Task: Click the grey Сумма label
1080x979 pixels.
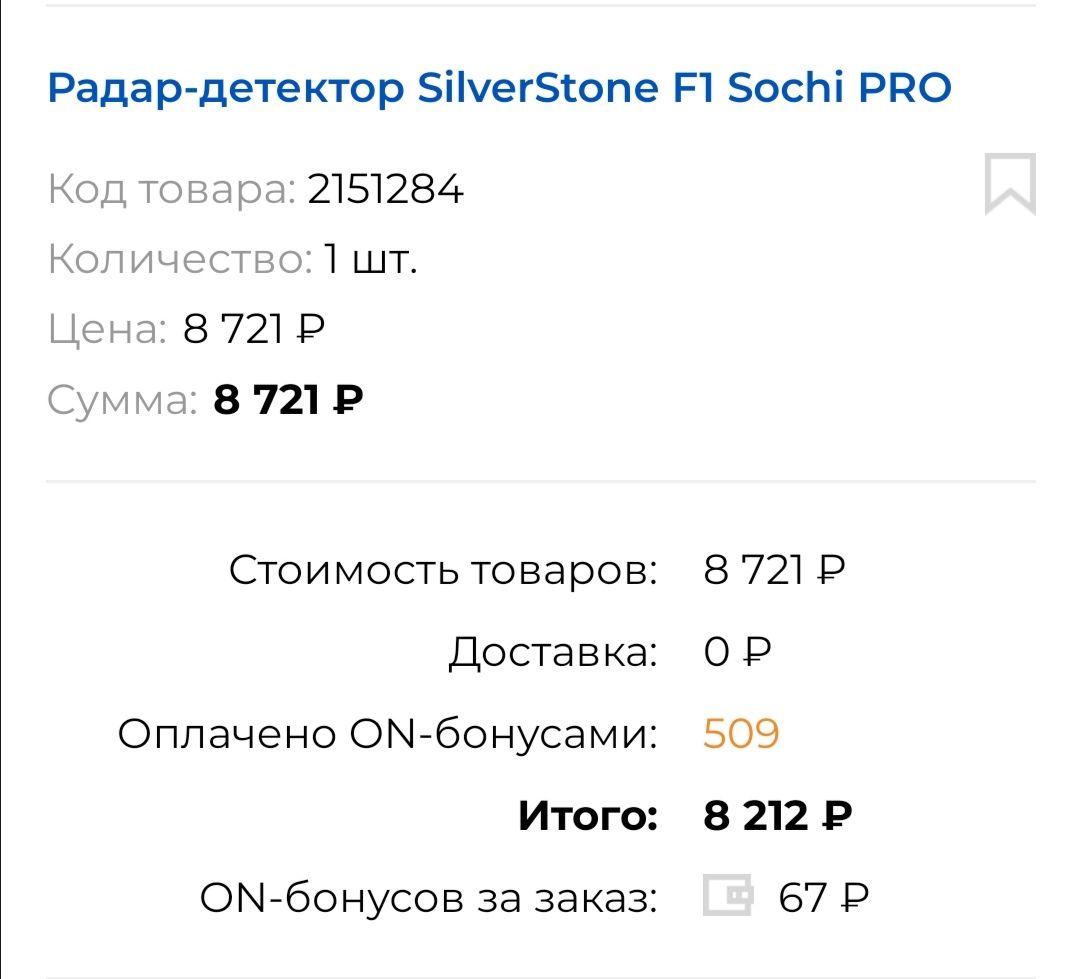Action: [x=121, y=401]
